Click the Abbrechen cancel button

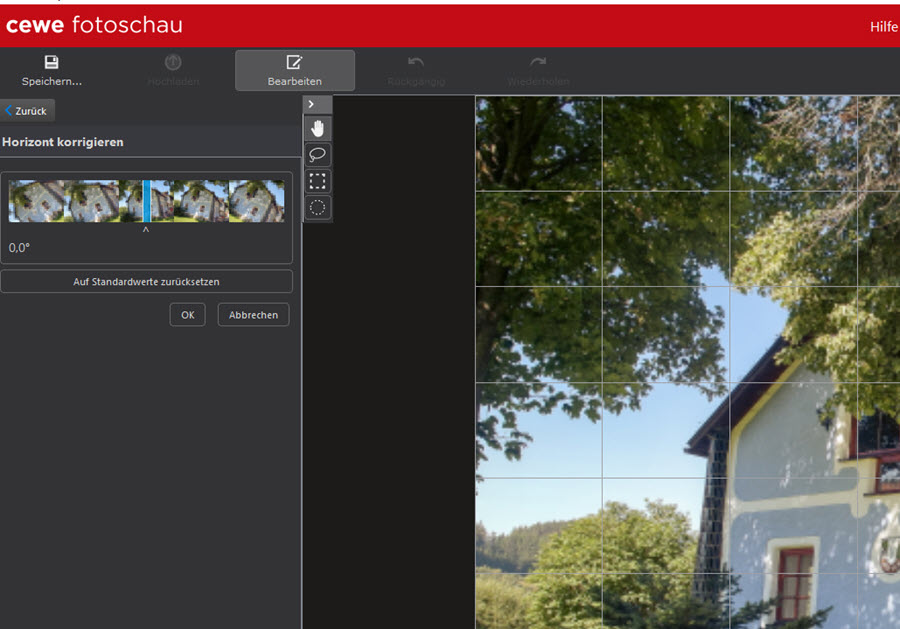tap(253, 314)
